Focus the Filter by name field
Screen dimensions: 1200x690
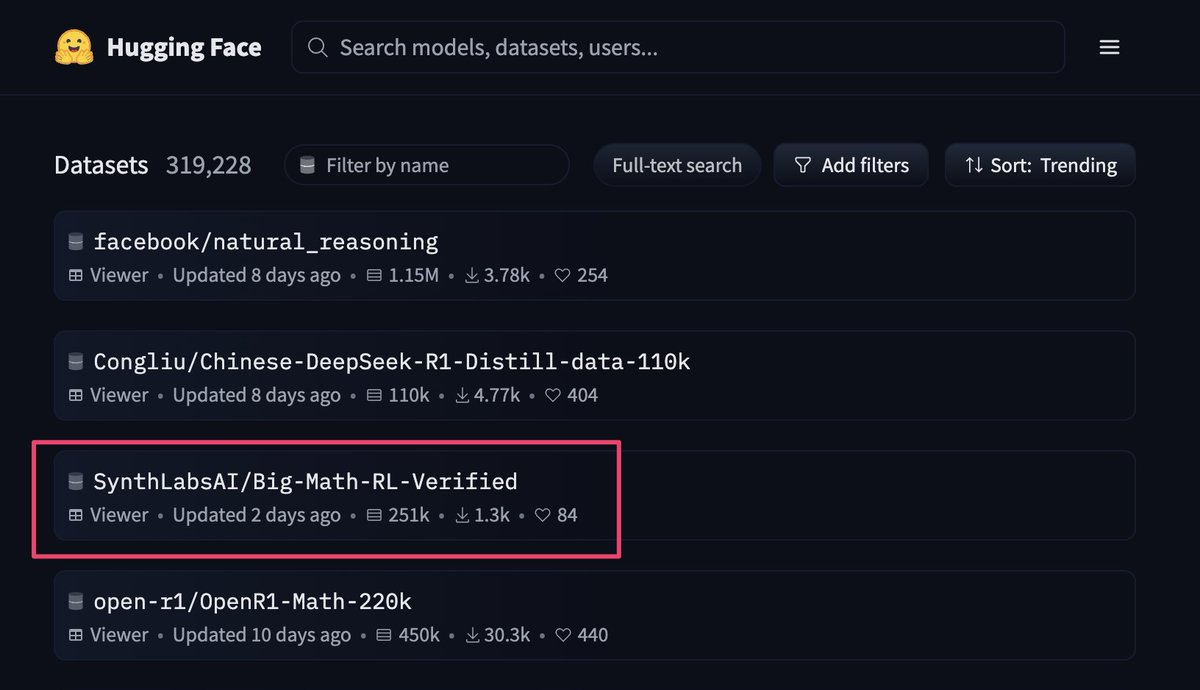pyautogui.click(x=427, y=165)
